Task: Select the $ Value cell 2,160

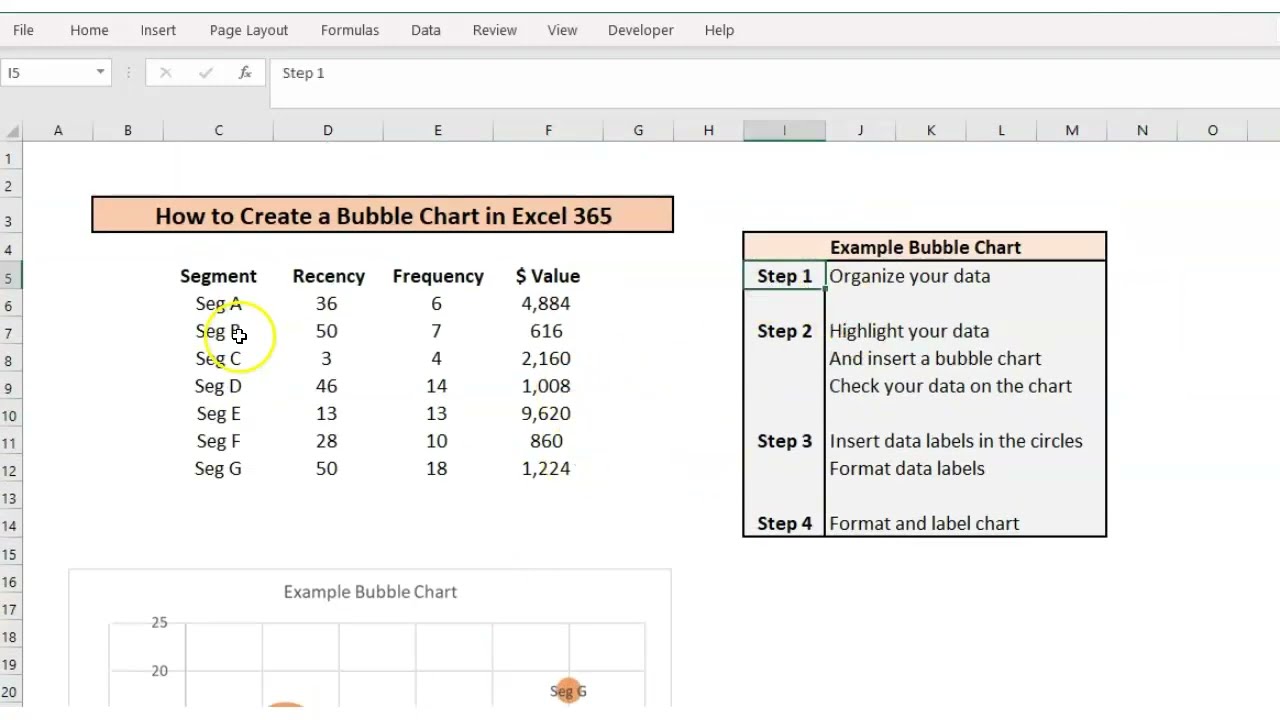Action: (546, 358)
